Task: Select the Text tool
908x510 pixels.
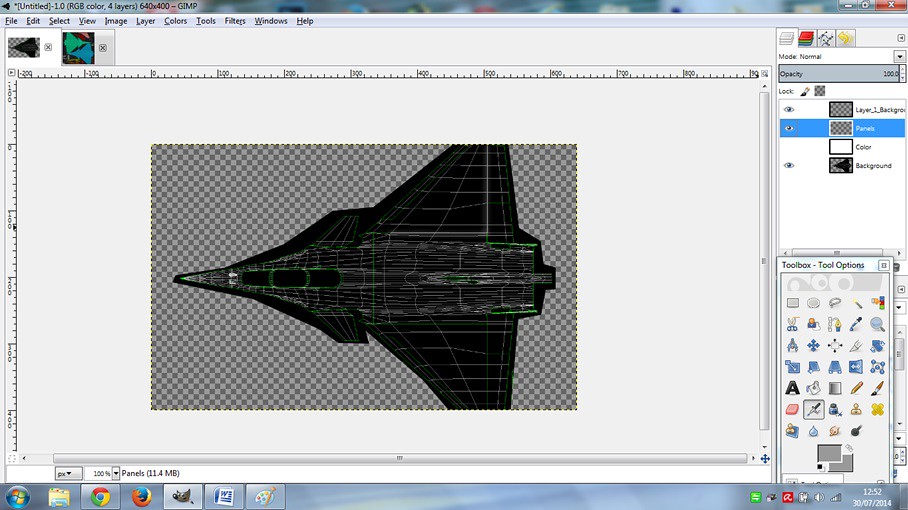Action: [793, 388]
